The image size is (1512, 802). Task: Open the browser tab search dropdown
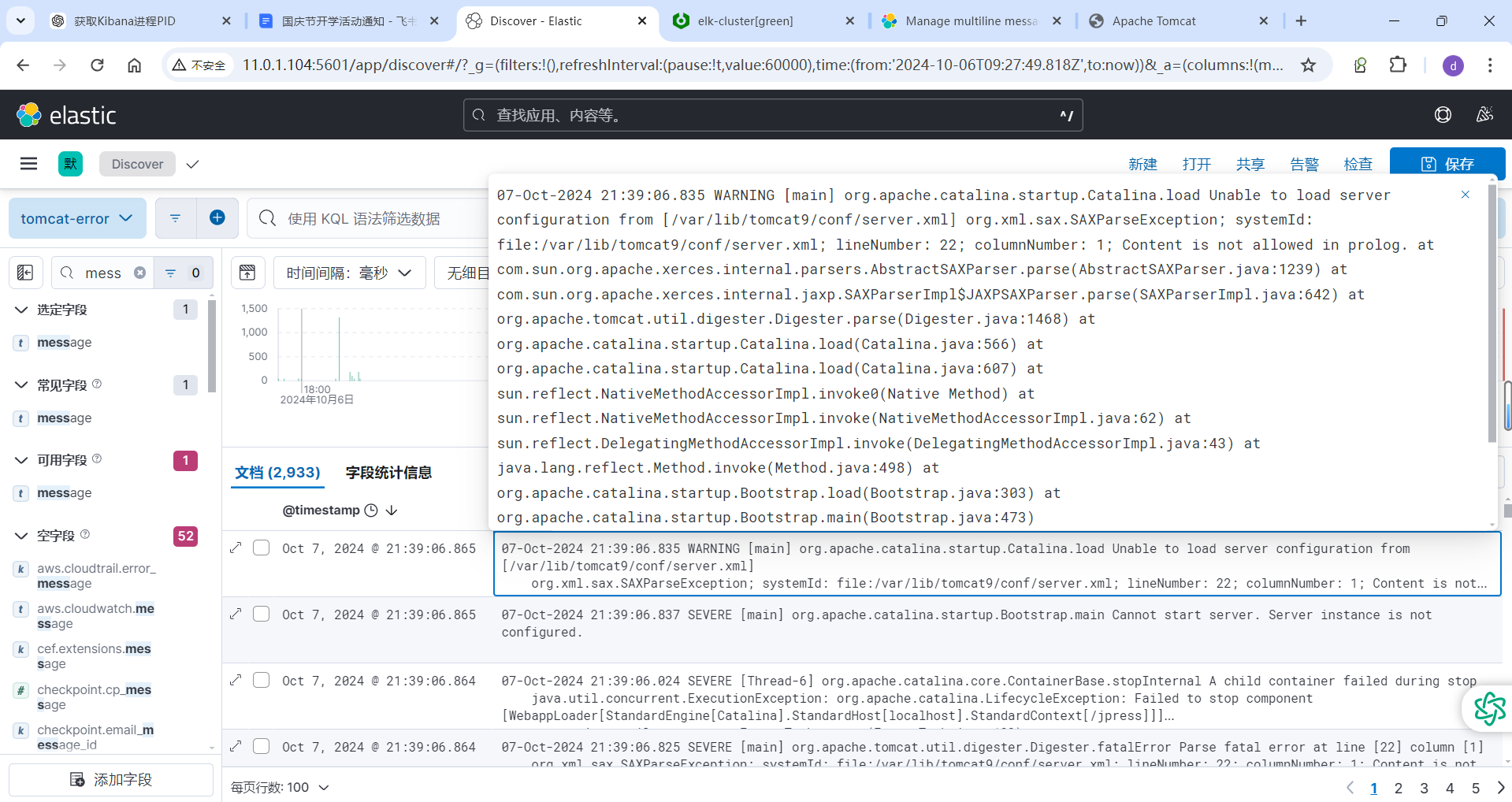click(20, 20)
